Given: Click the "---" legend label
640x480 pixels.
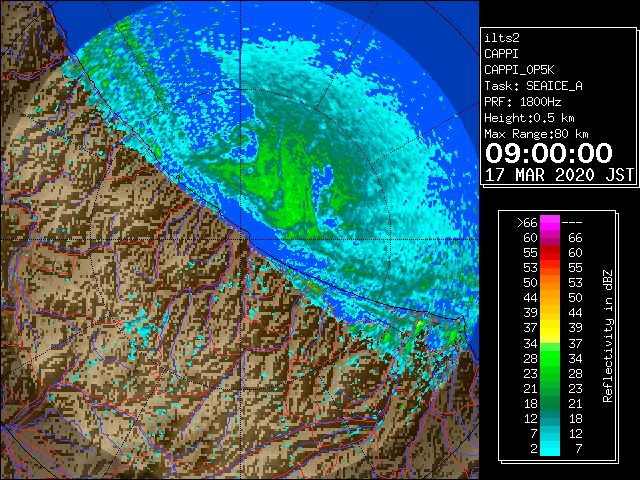Looking at the screenshot, I should coord(572,223).
